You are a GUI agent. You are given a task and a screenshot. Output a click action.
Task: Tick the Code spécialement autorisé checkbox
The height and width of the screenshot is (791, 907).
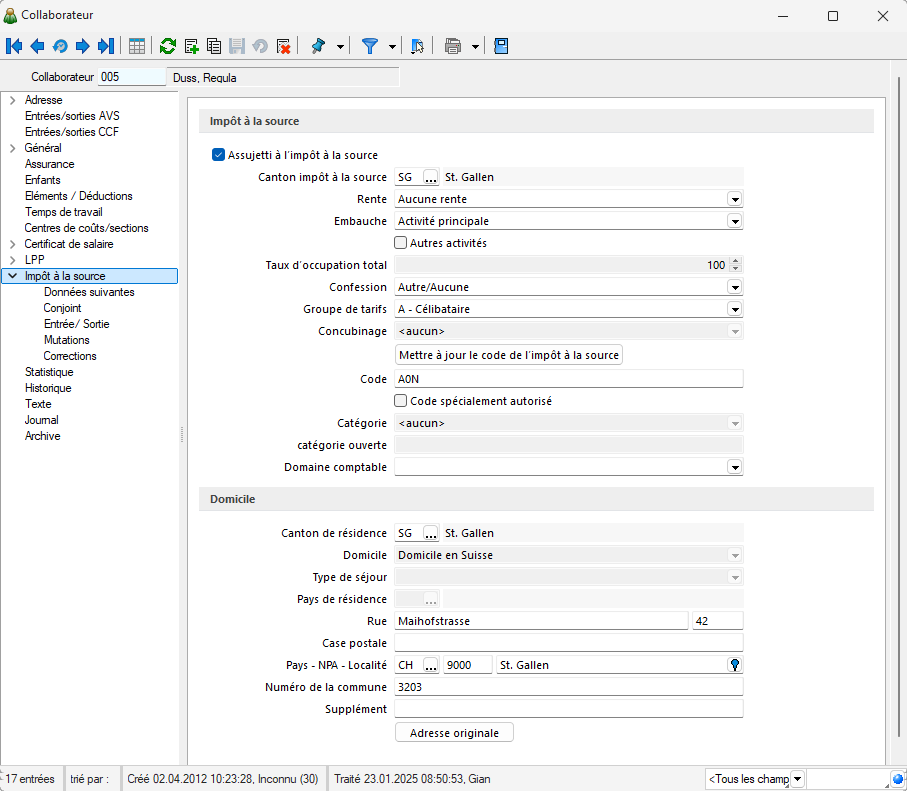pyautogui.click(x=401, y=401)
